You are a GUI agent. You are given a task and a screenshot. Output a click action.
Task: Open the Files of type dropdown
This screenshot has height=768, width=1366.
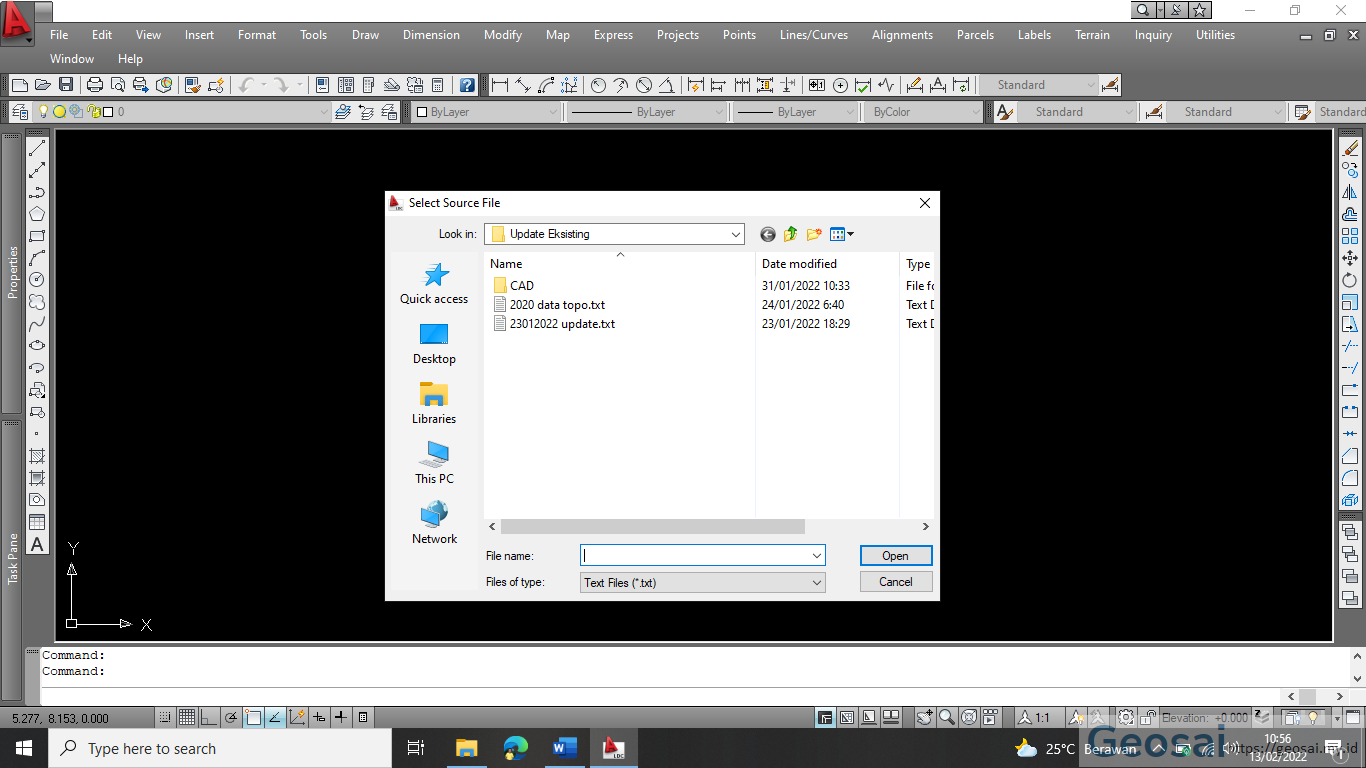(x=817, y=581)
